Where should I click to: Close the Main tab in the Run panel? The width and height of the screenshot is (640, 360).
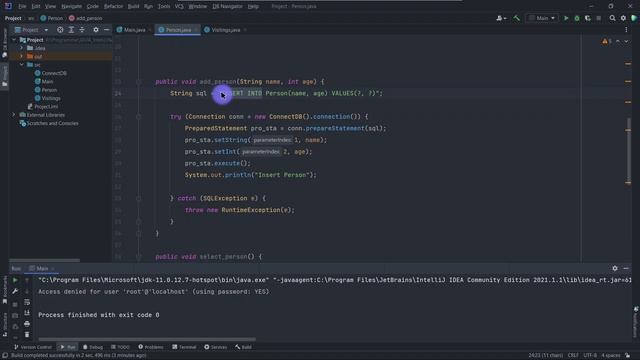pos(53,269)
